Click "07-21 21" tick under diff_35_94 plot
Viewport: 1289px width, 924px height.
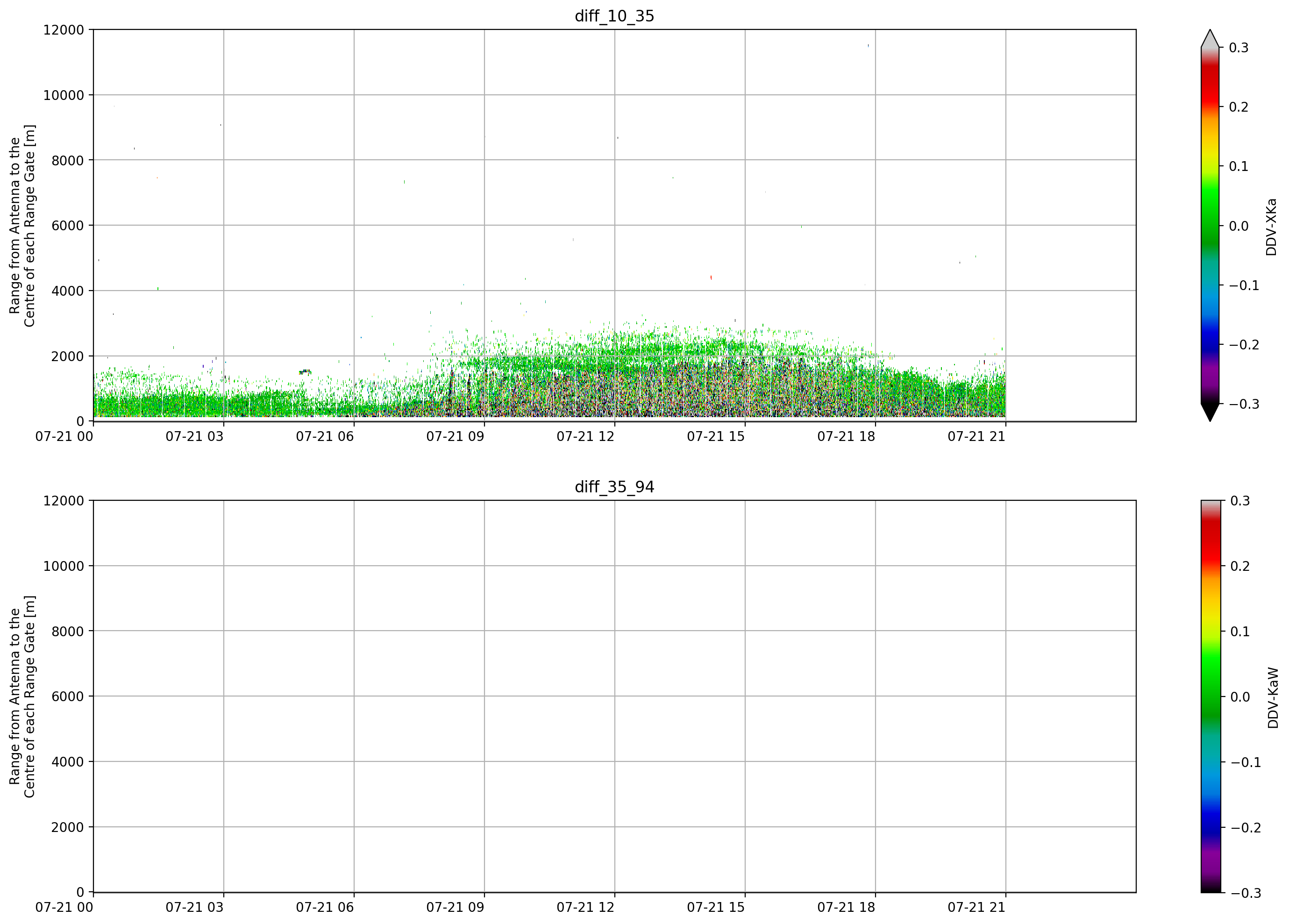click(976, 908)
